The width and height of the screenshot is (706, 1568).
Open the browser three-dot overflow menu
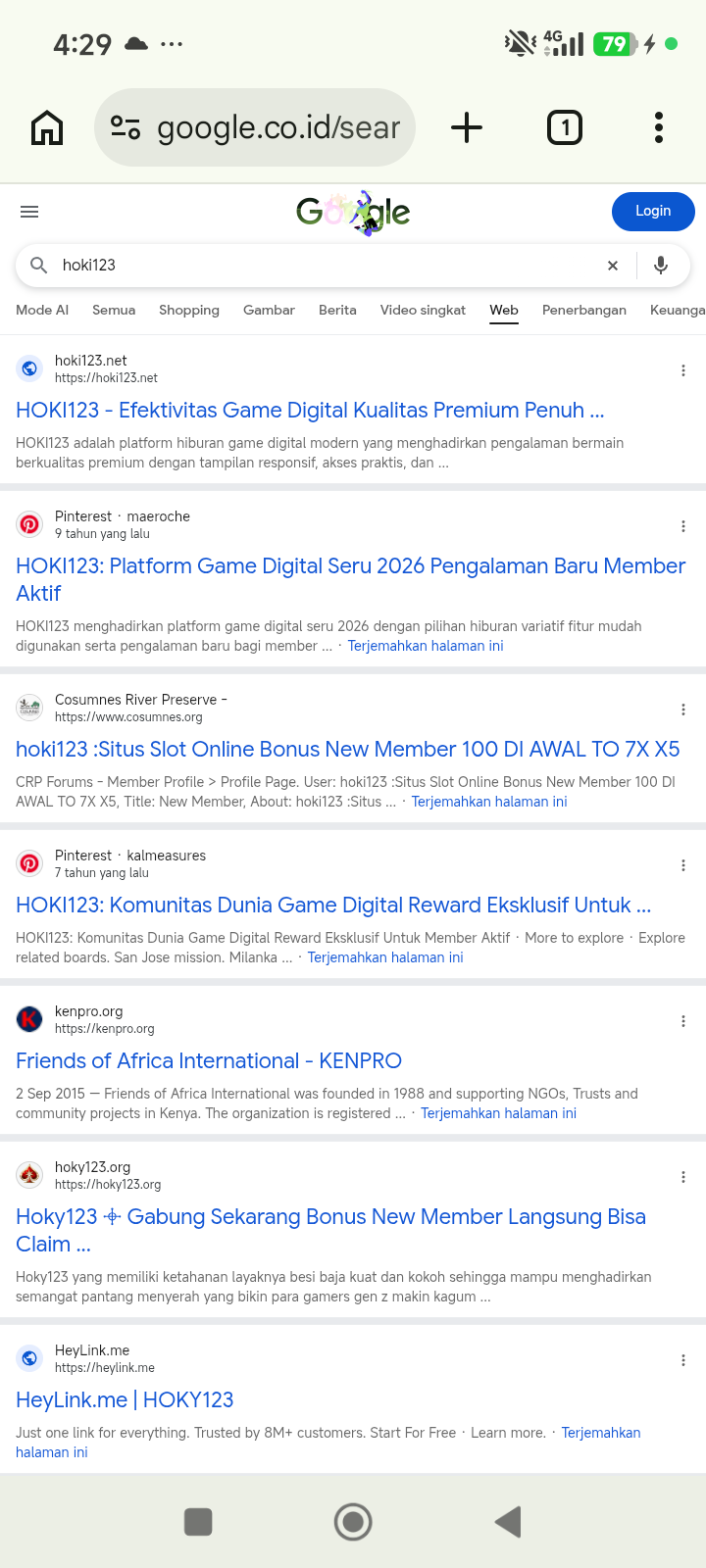[x=659, y=127]
